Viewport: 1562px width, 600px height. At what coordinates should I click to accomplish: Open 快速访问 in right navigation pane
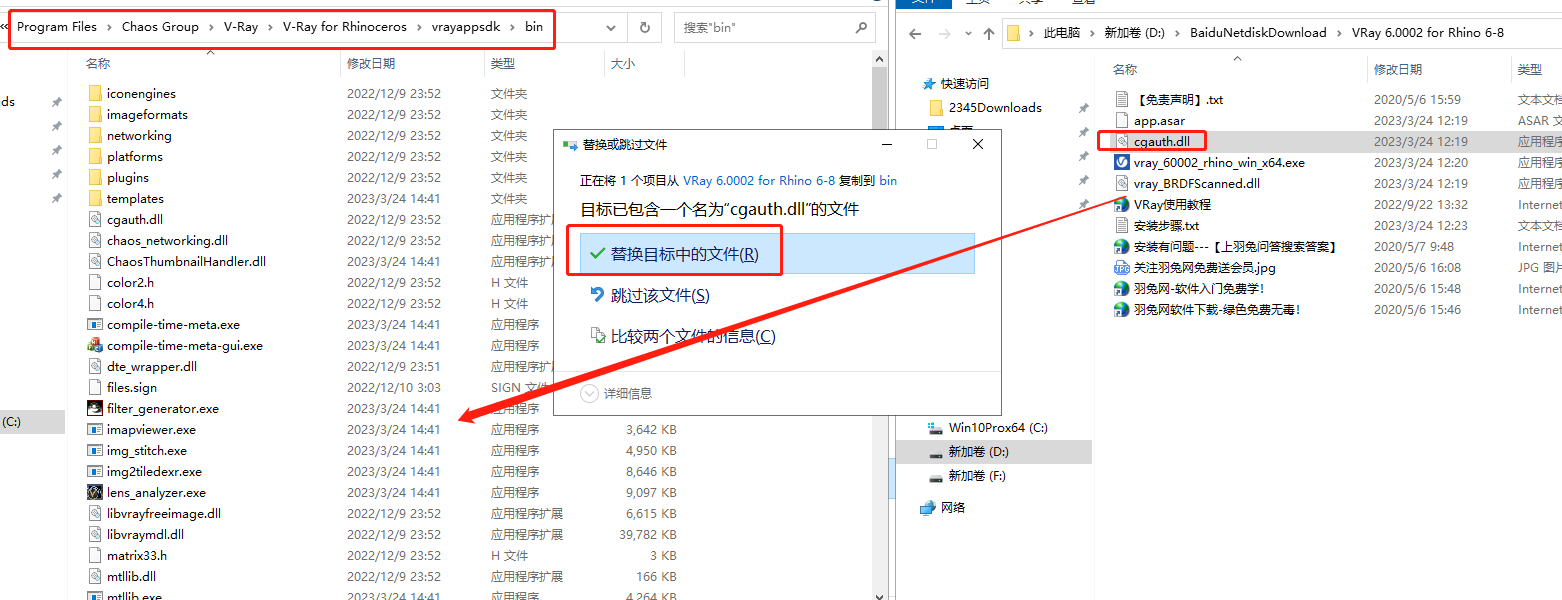click(964, 83)
